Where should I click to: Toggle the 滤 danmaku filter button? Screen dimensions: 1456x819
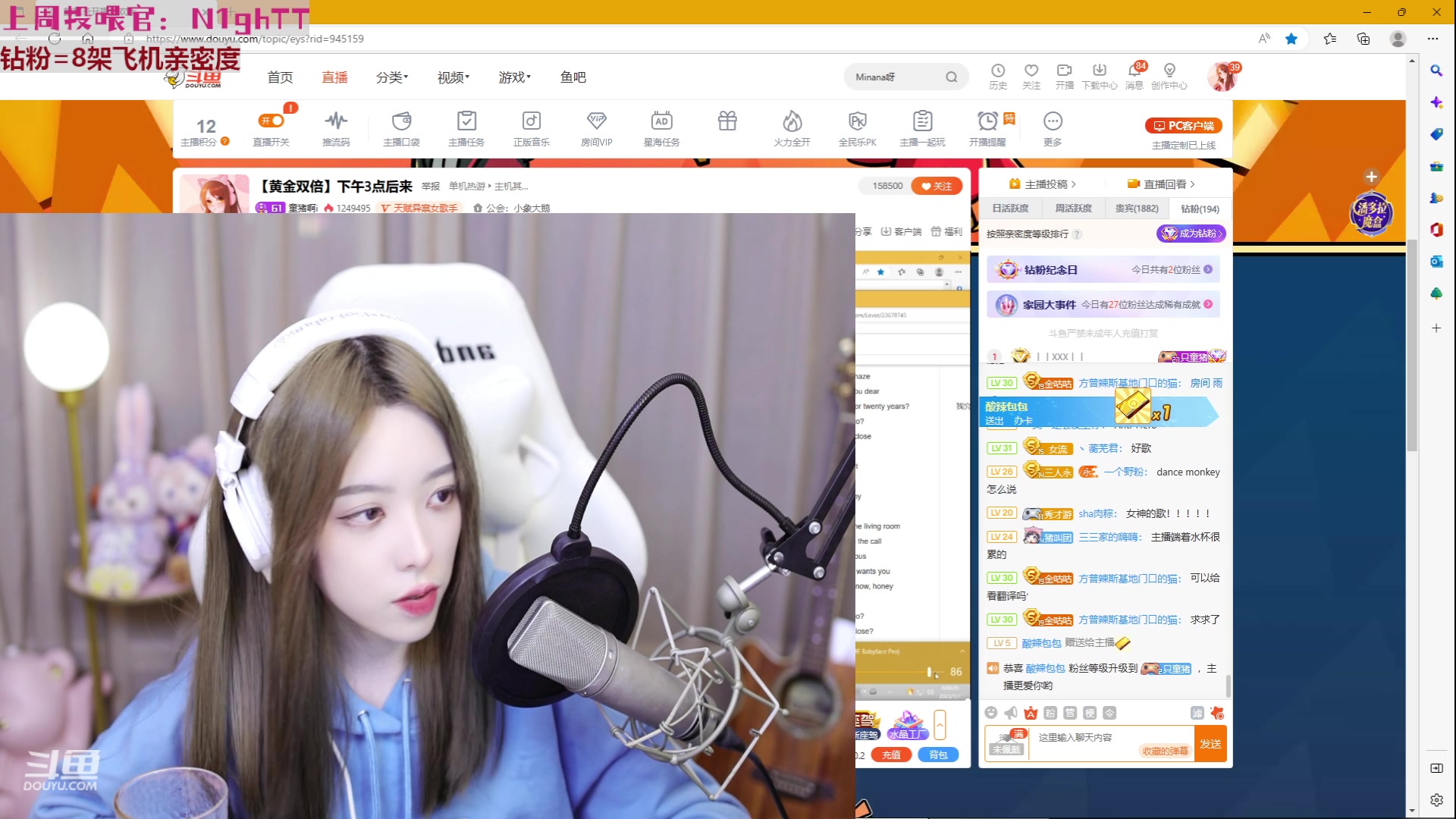1197,713
